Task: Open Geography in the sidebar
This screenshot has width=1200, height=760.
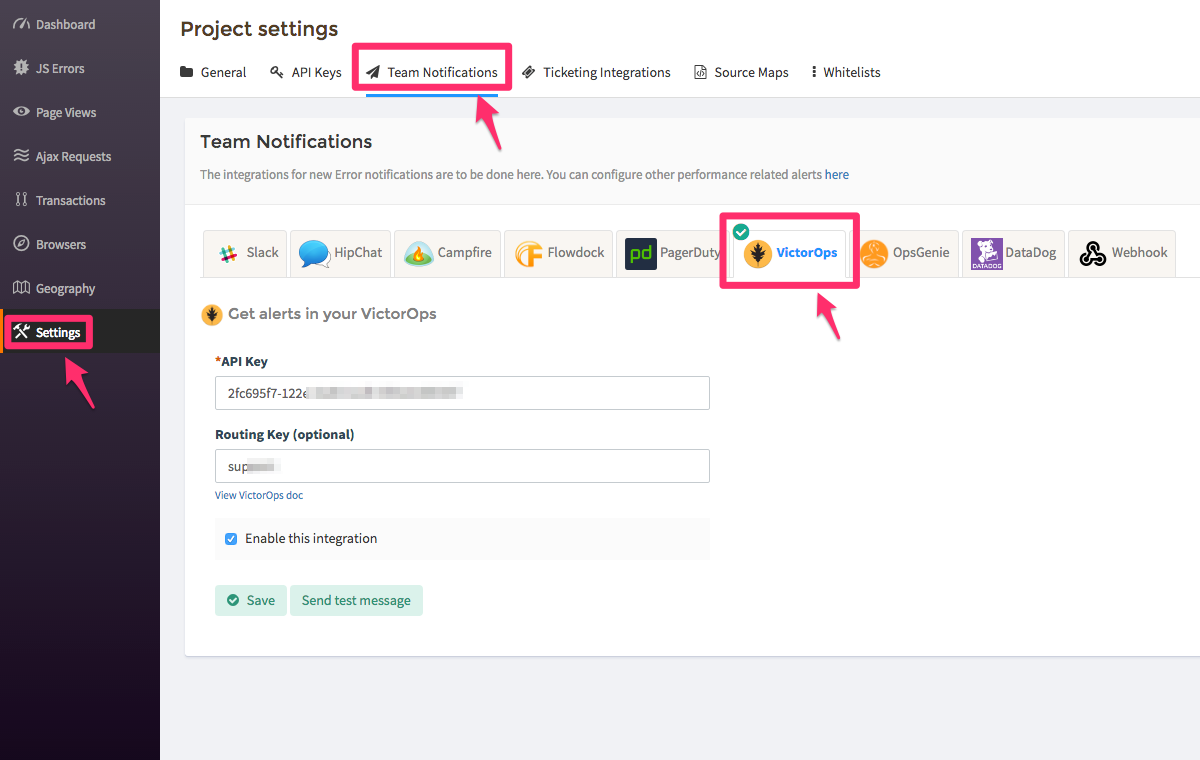Action: (66, 288)
